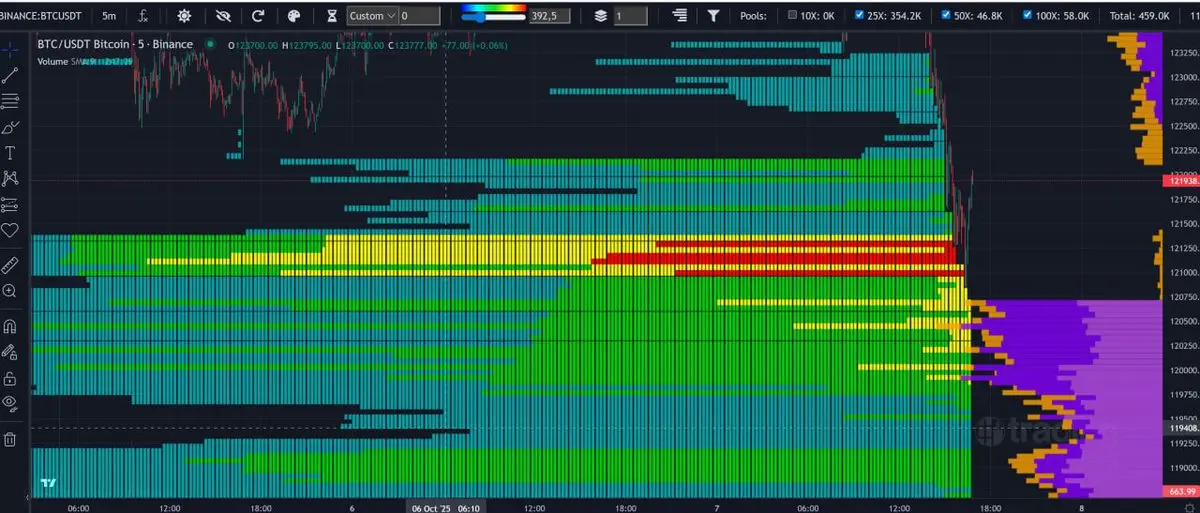Screen dimensions: 1200x513
Task: Open the prediction and measurement tools
Action: click(10, 205)
